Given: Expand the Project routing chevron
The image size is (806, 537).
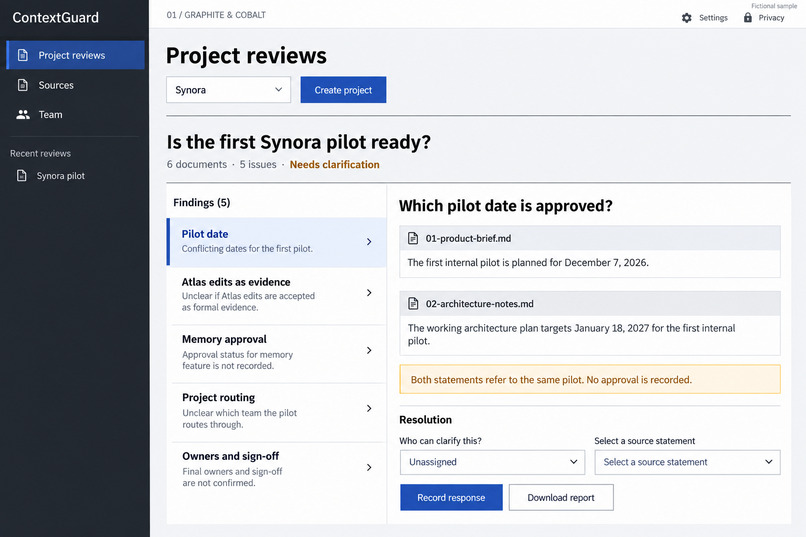Looking at the screenshot, I should tap(369, 408).
